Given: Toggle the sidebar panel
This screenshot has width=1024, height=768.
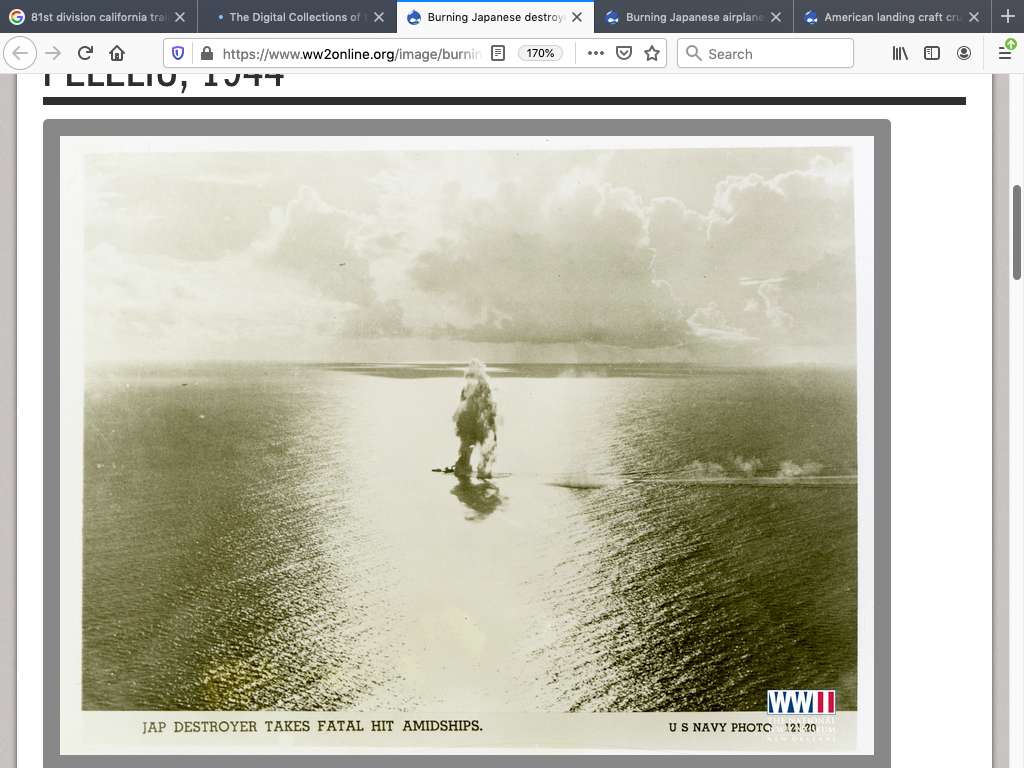Looking at the screenshot, I should (932, 53).
